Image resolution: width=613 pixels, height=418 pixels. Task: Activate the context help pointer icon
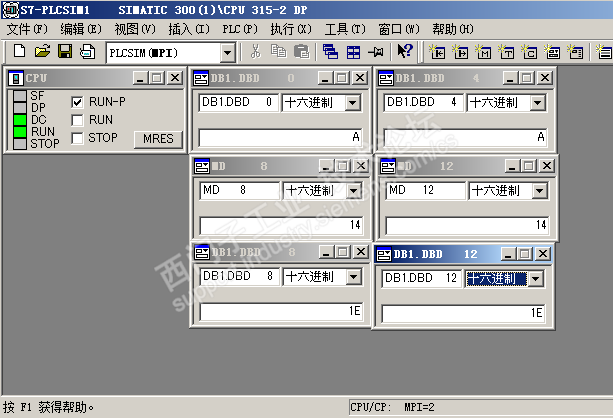pyautogui.click(x=405, y=51)
